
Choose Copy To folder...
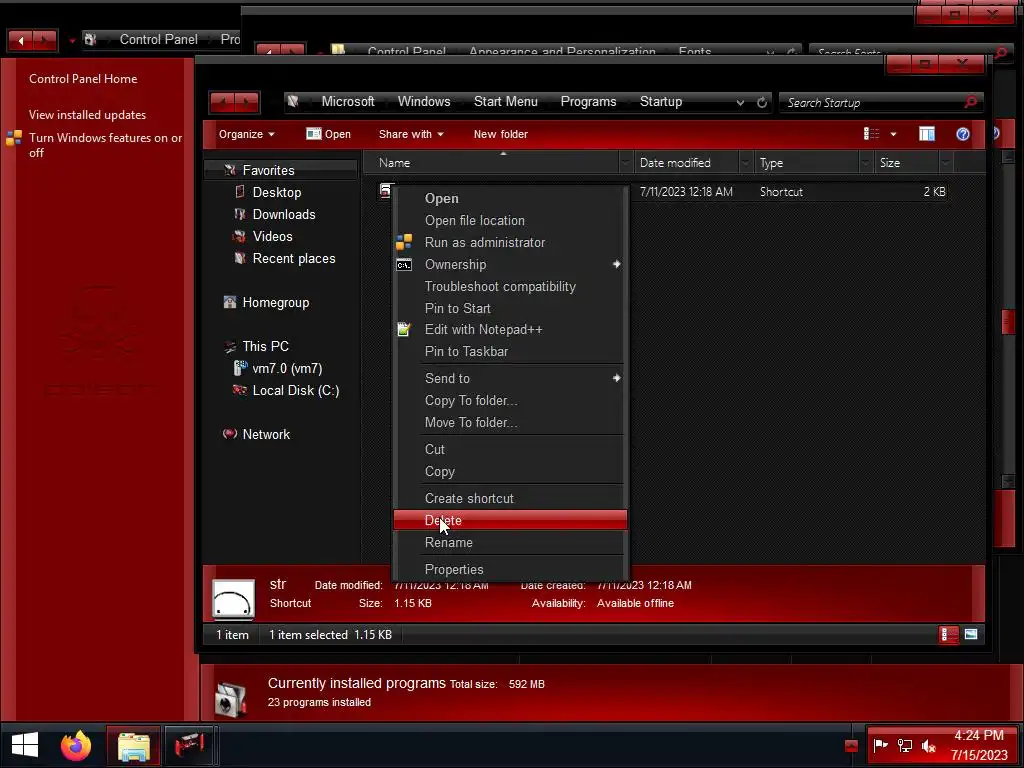[x=510, y=400]
